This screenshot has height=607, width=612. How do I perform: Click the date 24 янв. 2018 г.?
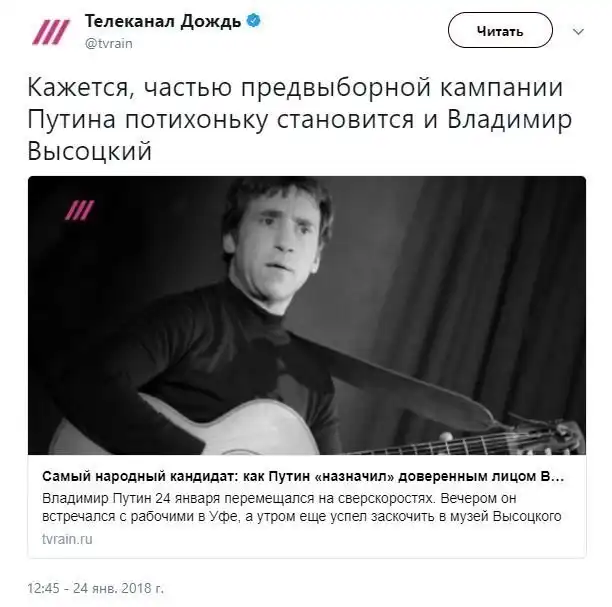pos(119,588)
